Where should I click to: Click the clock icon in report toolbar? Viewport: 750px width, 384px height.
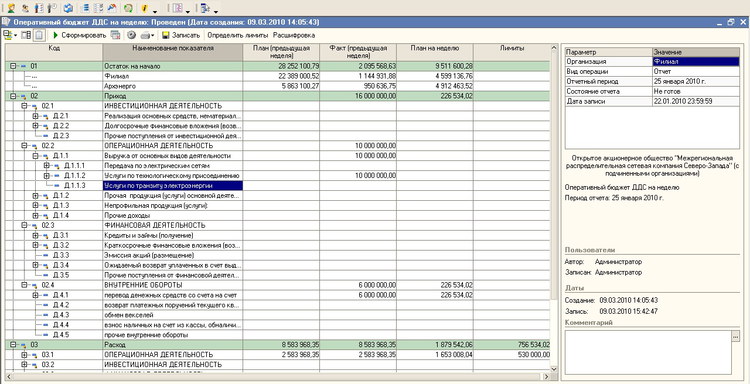point(131,35)
